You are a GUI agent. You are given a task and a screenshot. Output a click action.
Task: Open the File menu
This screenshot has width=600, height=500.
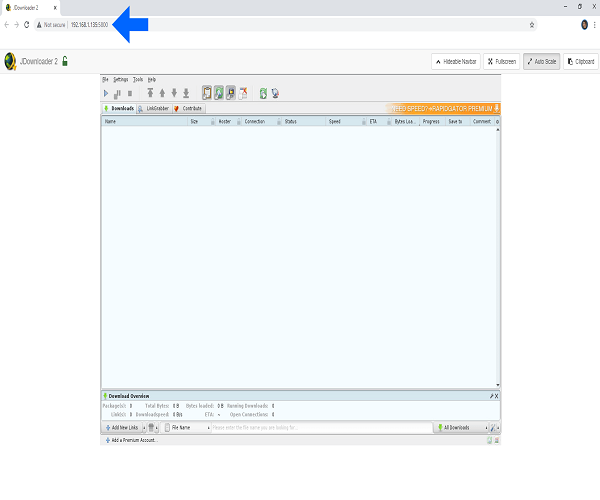[x=105, y=80]
